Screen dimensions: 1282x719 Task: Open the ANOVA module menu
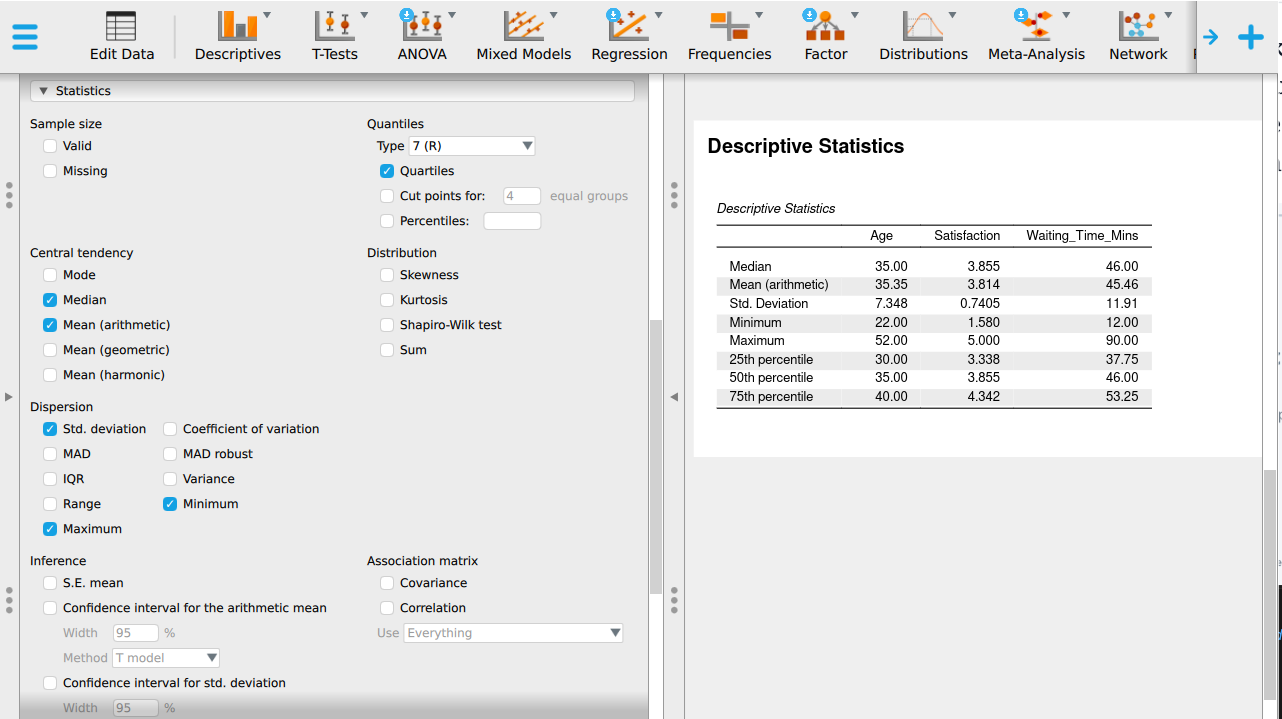[422, 37]
